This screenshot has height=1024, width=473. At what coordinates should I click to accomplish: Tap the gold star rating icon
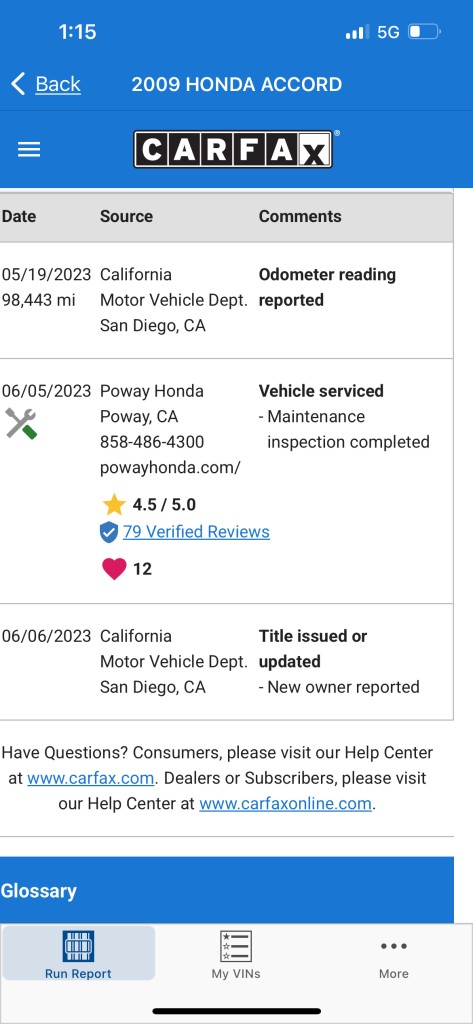tap(114, 504)
